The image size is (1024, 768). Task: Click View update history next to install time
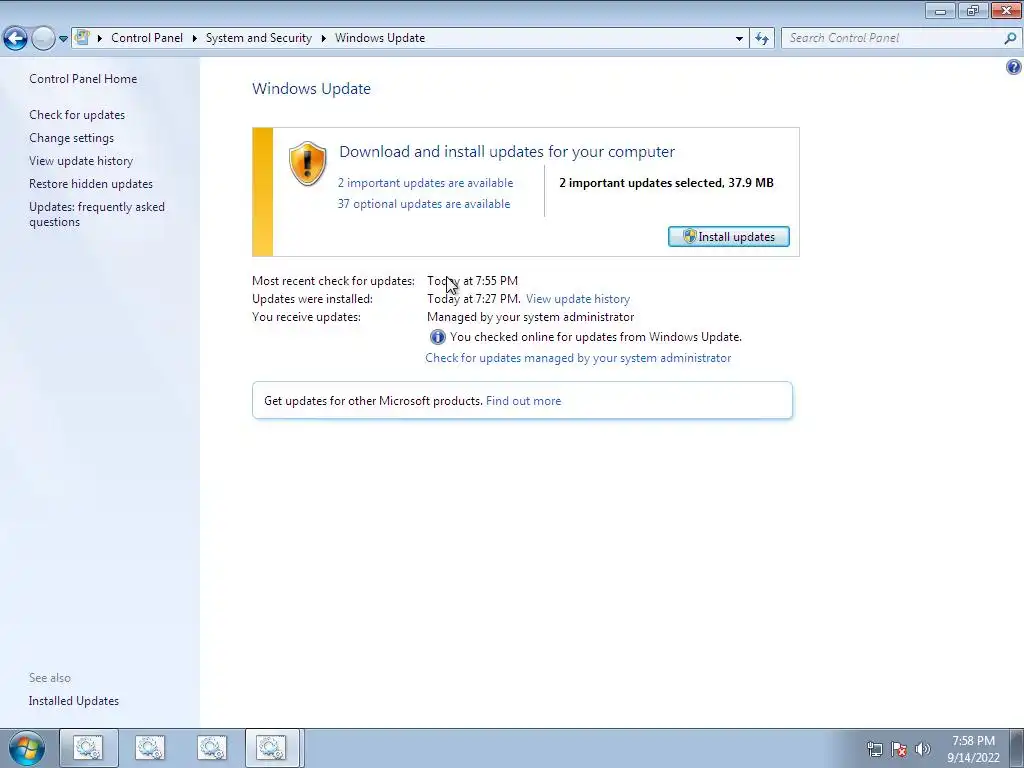578,299
